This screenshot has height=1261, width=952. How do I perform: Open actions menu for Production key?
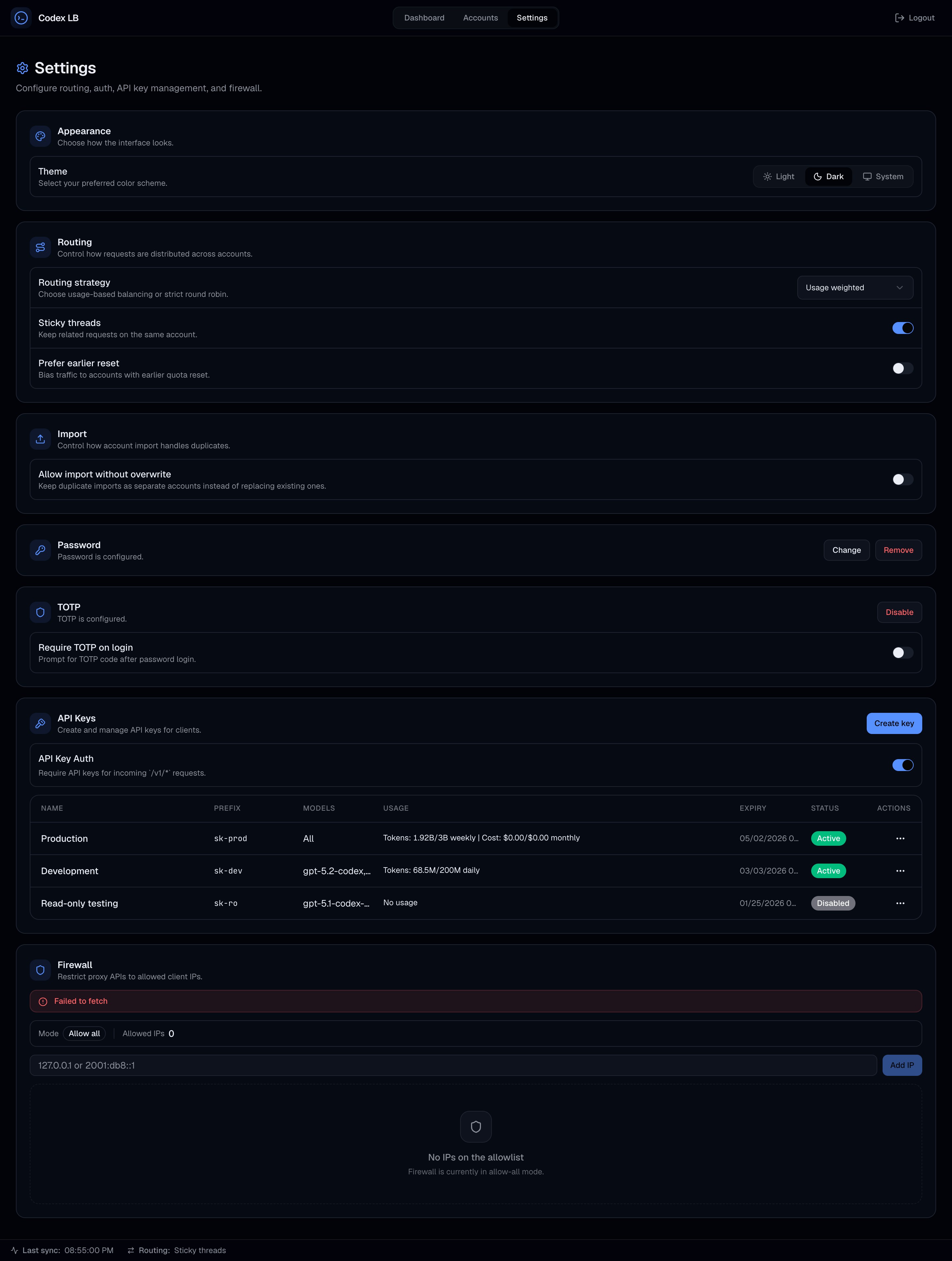[x=900, y=838]
